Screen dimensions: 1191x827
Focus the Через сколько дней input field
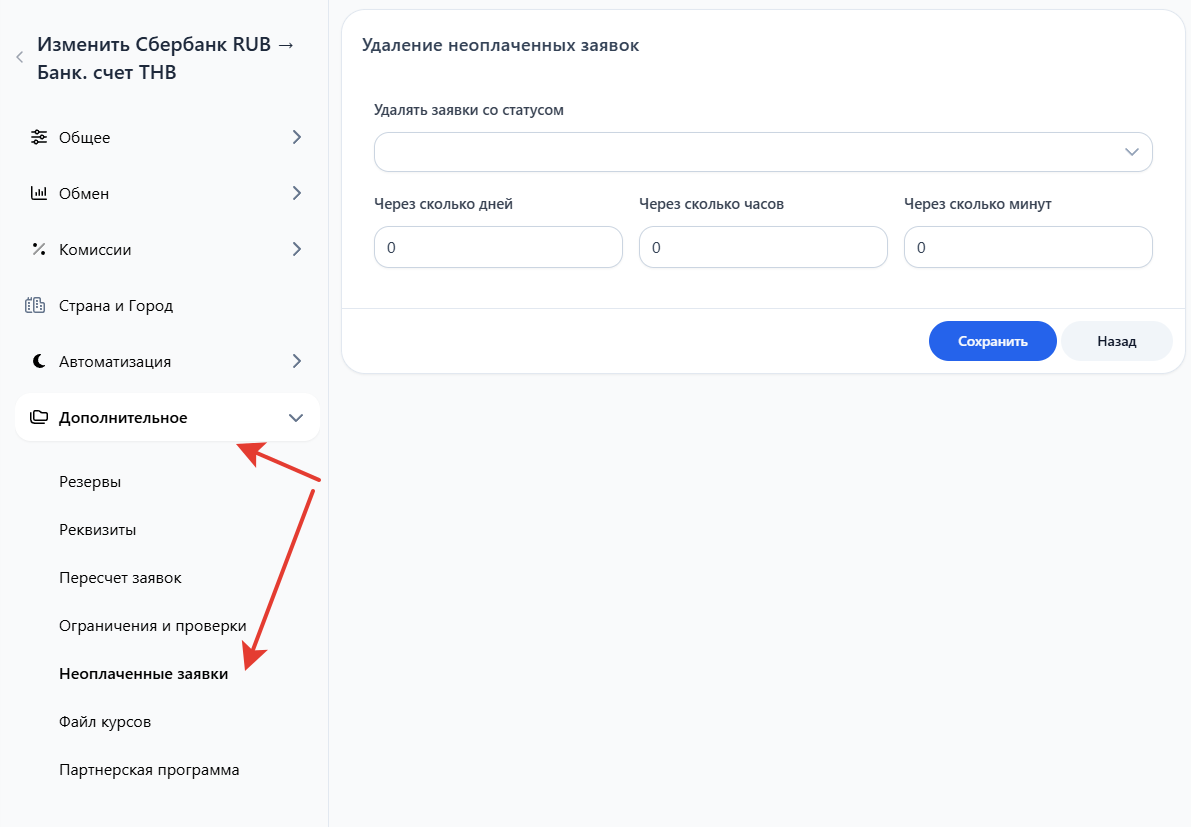click(x=498, y=247)
